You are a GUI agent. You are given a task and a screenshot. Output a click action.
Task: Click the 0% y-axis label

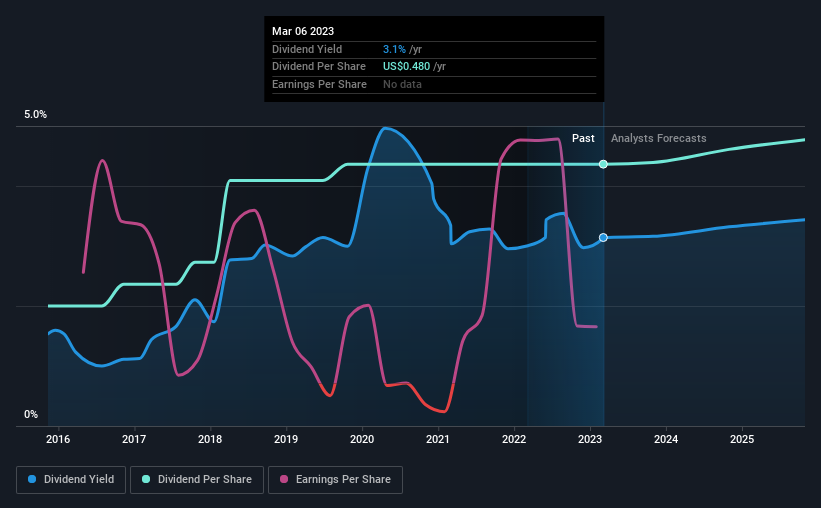(31, 414)
